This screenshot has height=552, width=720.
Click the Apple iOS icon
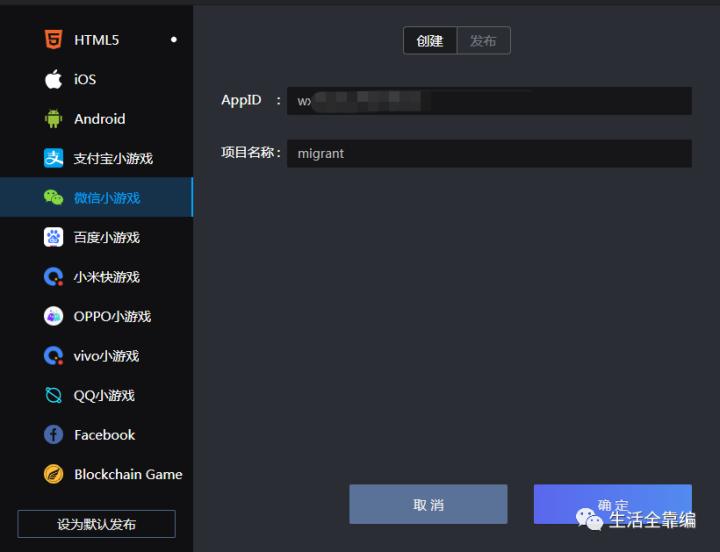[53, 79]
